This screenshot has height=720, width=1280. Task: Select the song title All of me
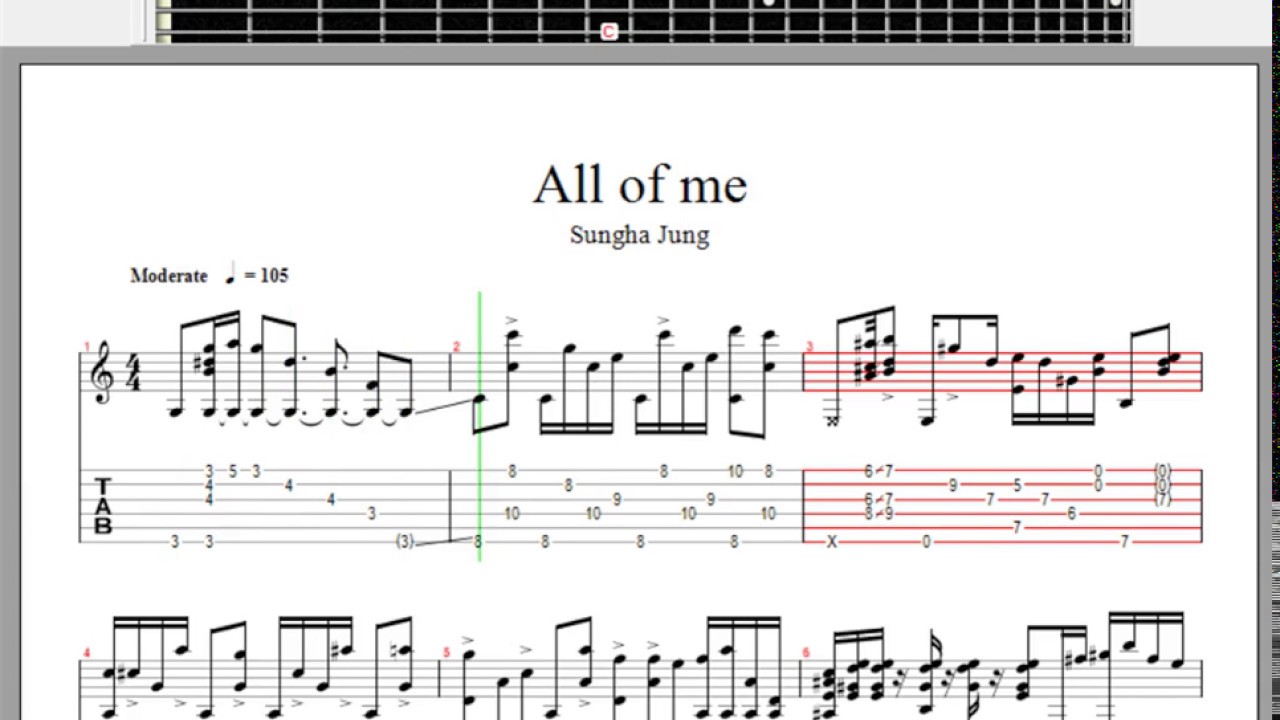coord(640,185)
